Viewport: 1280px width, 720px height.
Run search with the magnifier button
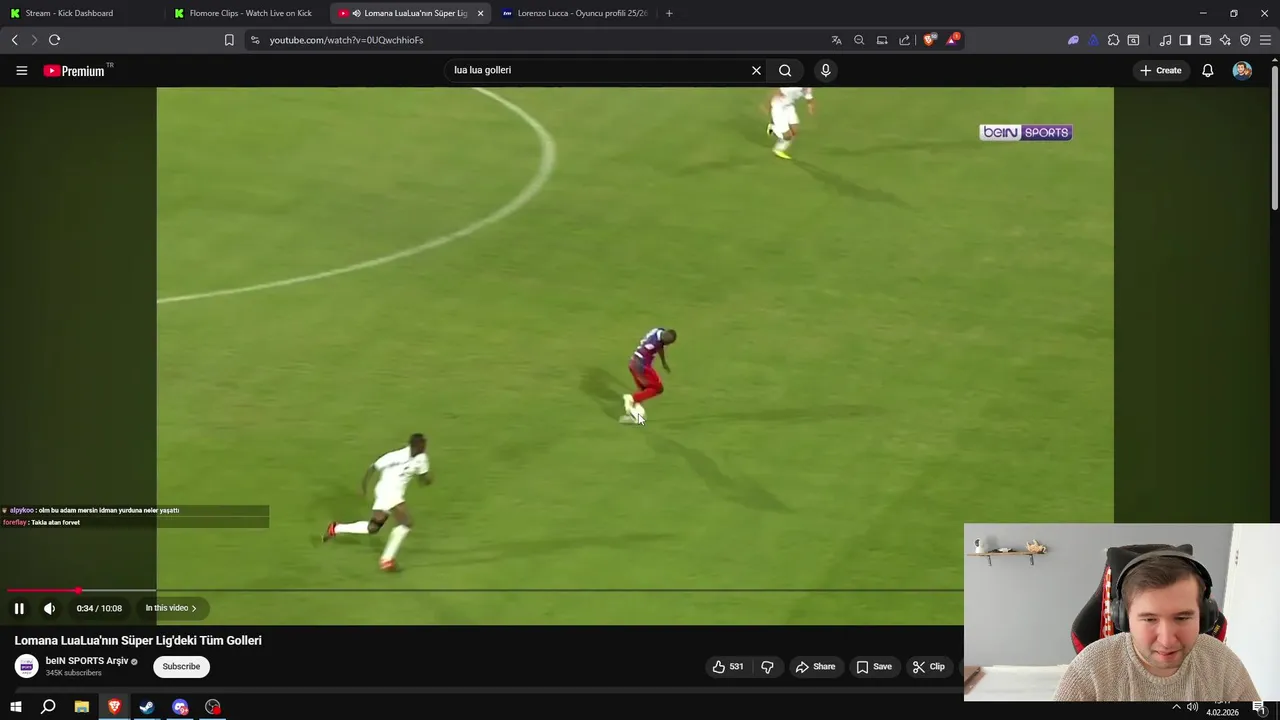pos(785,70)
